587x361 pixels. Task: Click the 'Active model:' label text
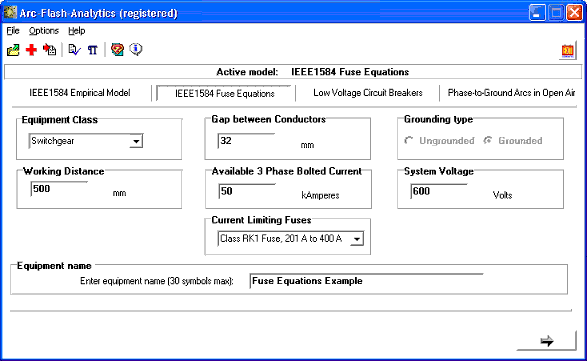click(247, 72)
